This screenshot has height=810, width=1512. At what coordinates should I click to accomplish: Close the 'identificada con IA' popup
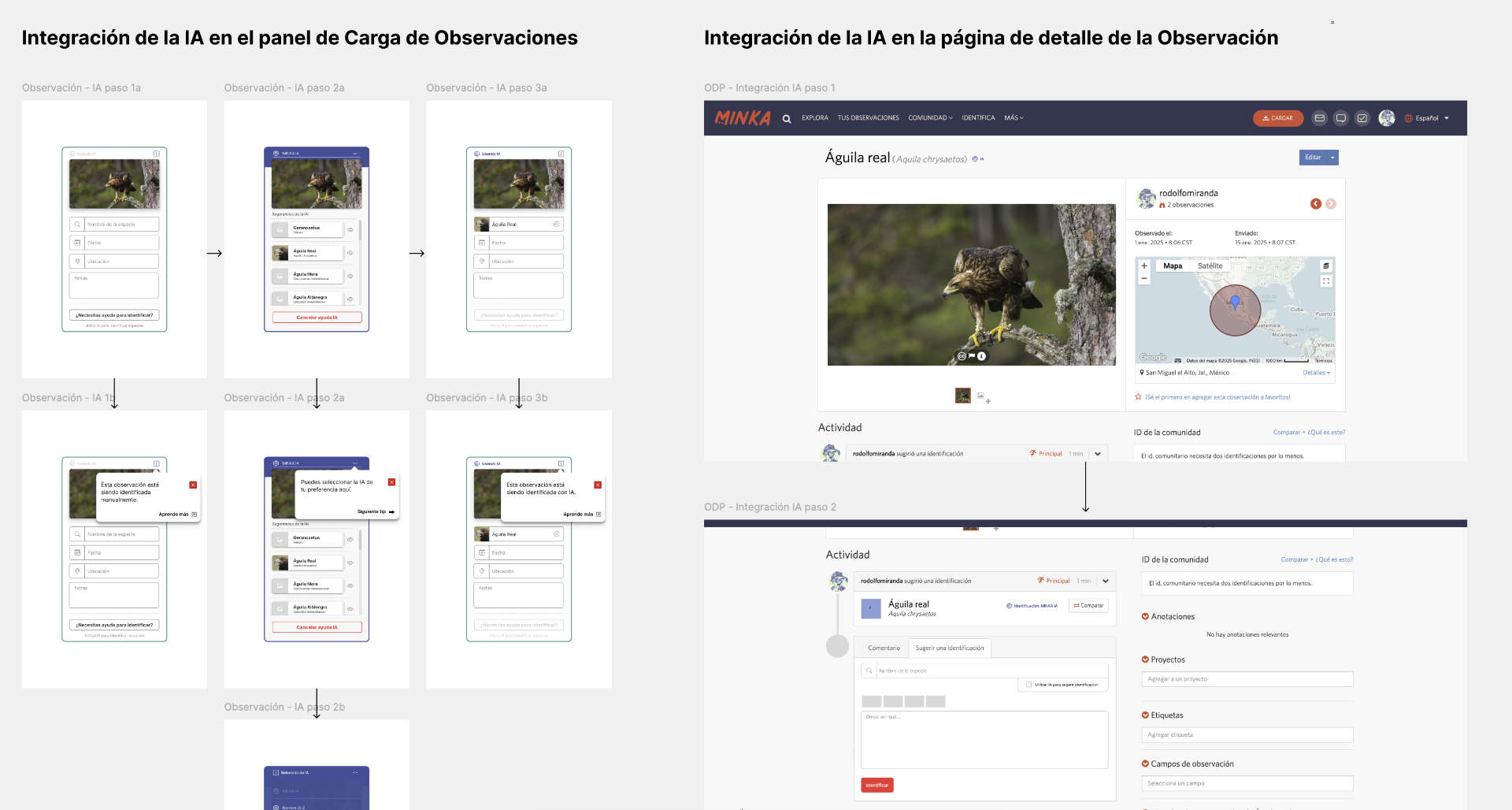pos(598,485)
